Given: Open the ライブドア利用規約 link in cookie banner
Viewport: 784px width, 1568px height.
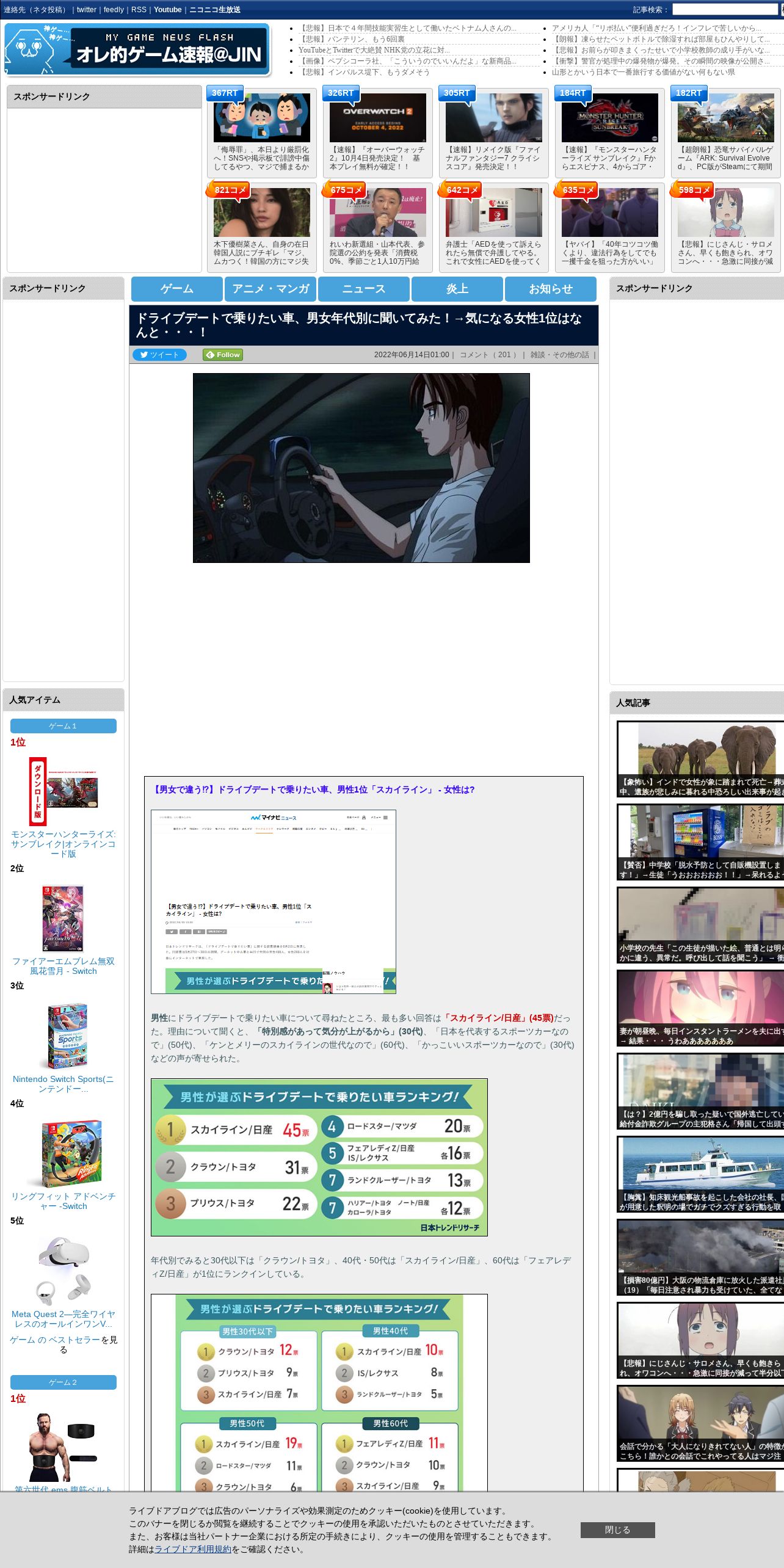Looking at the screenshot, I should (193, 1549).
